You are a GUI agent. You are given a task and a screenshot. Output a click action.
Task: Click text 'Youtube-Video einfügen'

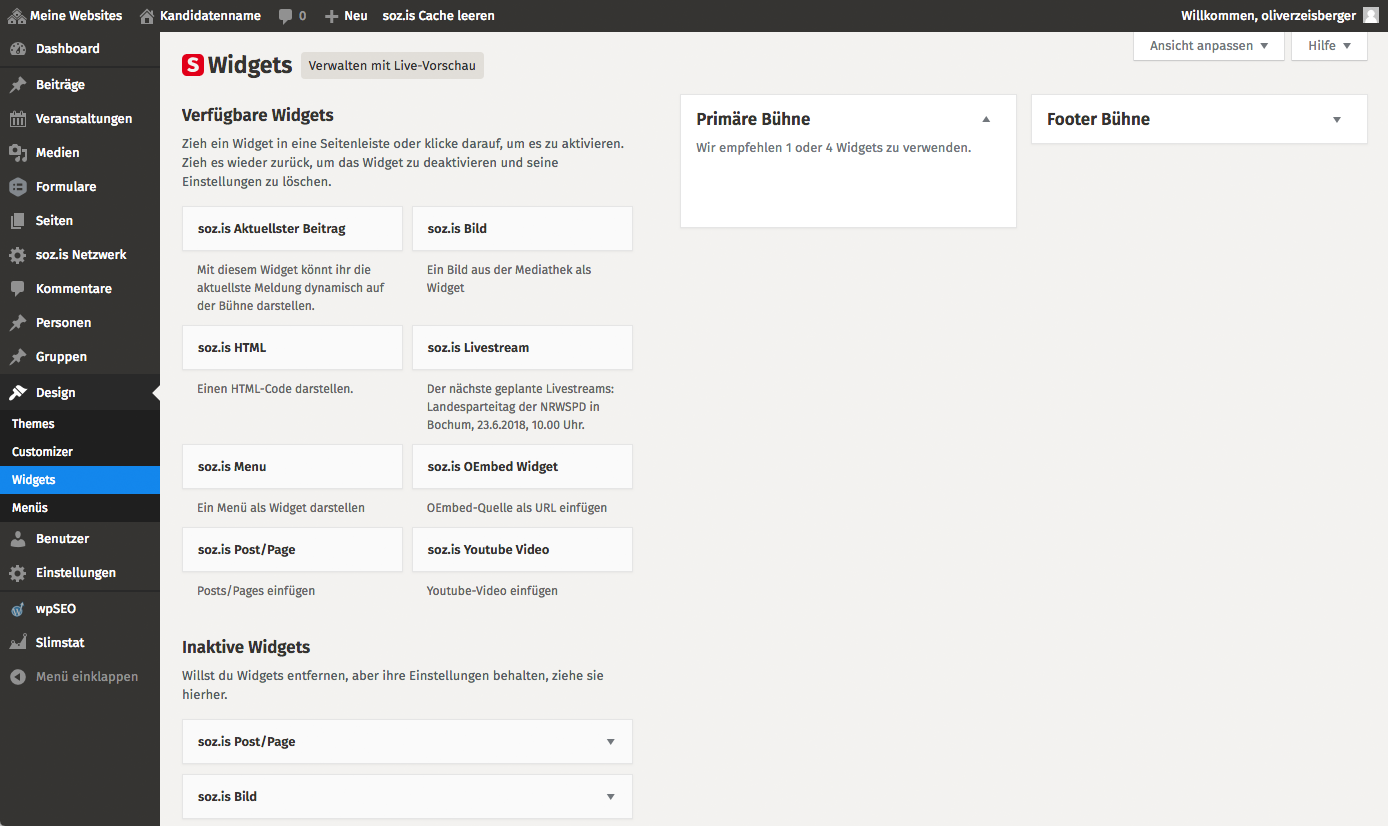tap(492, 591)
